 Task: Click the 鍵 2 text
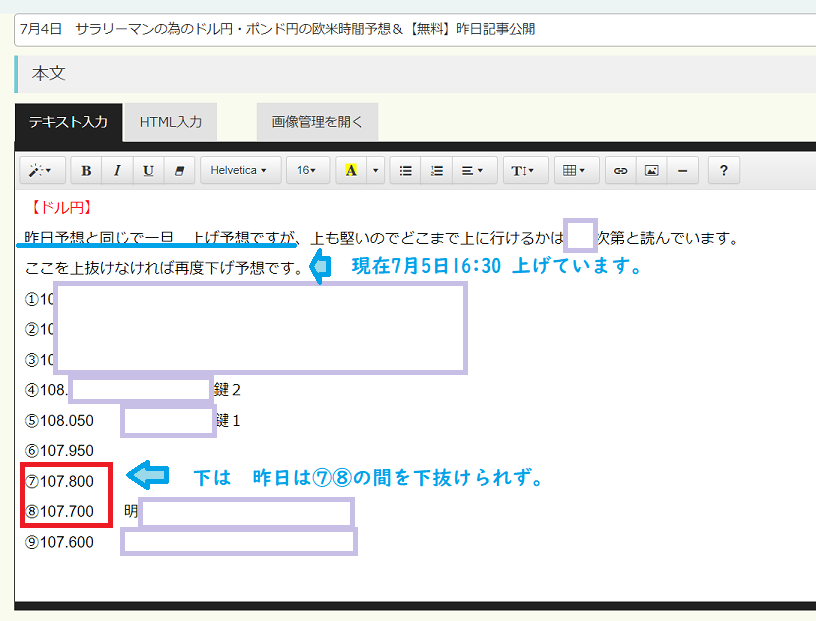227,390
